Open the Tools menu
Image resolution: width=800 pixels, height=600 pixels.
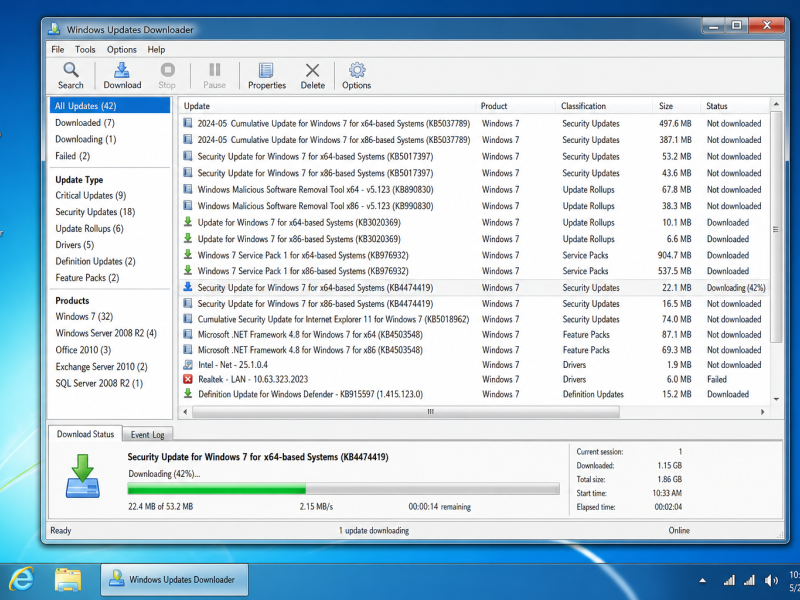pyautogui.click(x=85, y=49)
